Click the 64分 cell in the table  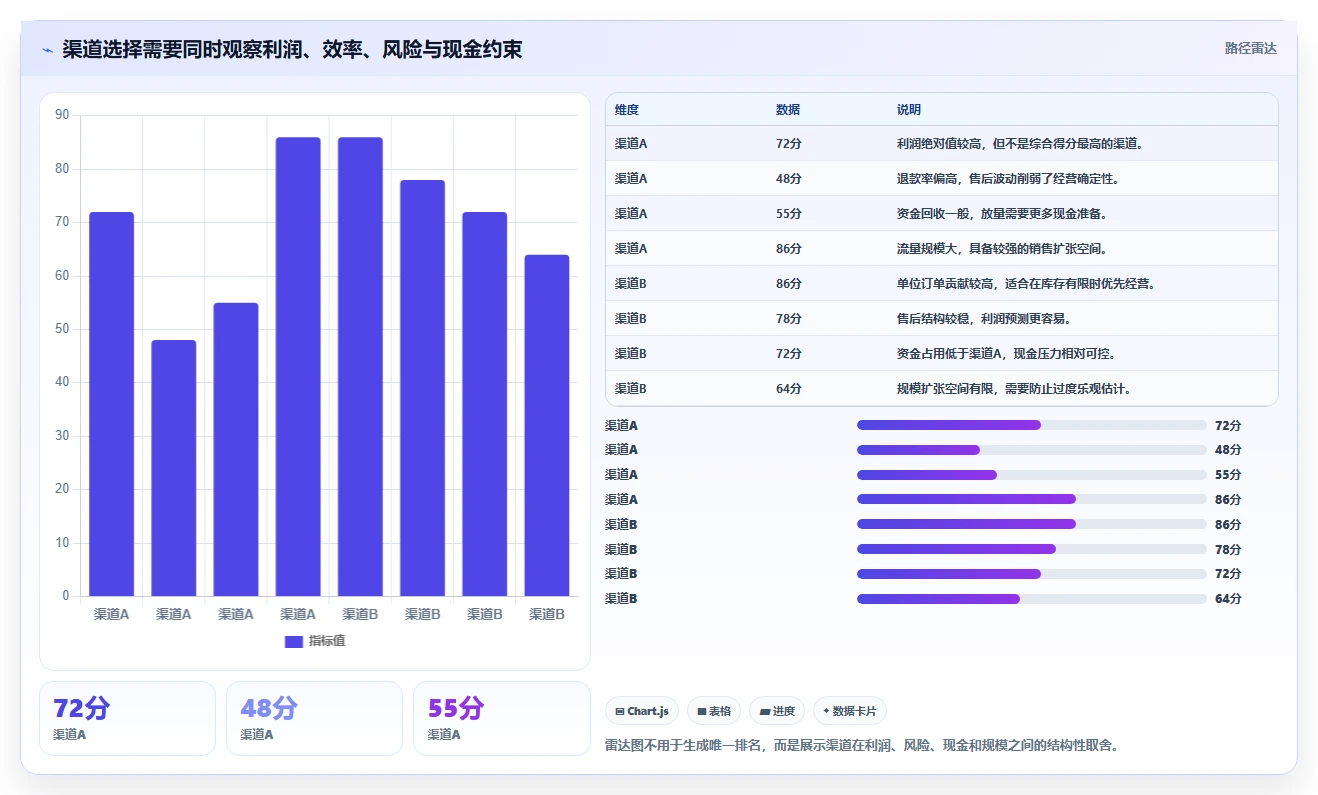coord(789,389)
